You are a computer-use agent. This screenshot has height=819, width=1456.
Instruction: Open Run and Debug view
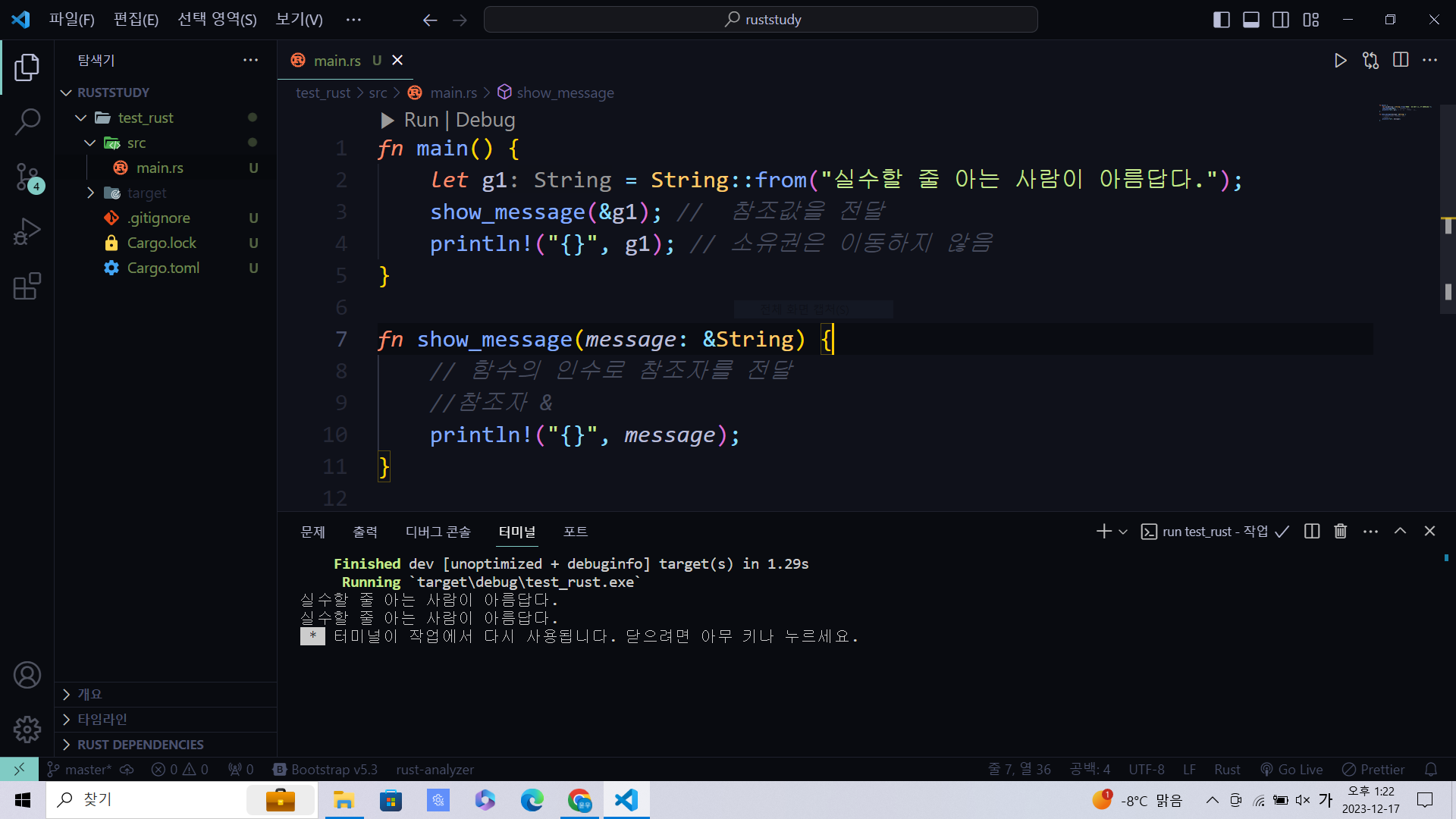[x=27, y=231]
